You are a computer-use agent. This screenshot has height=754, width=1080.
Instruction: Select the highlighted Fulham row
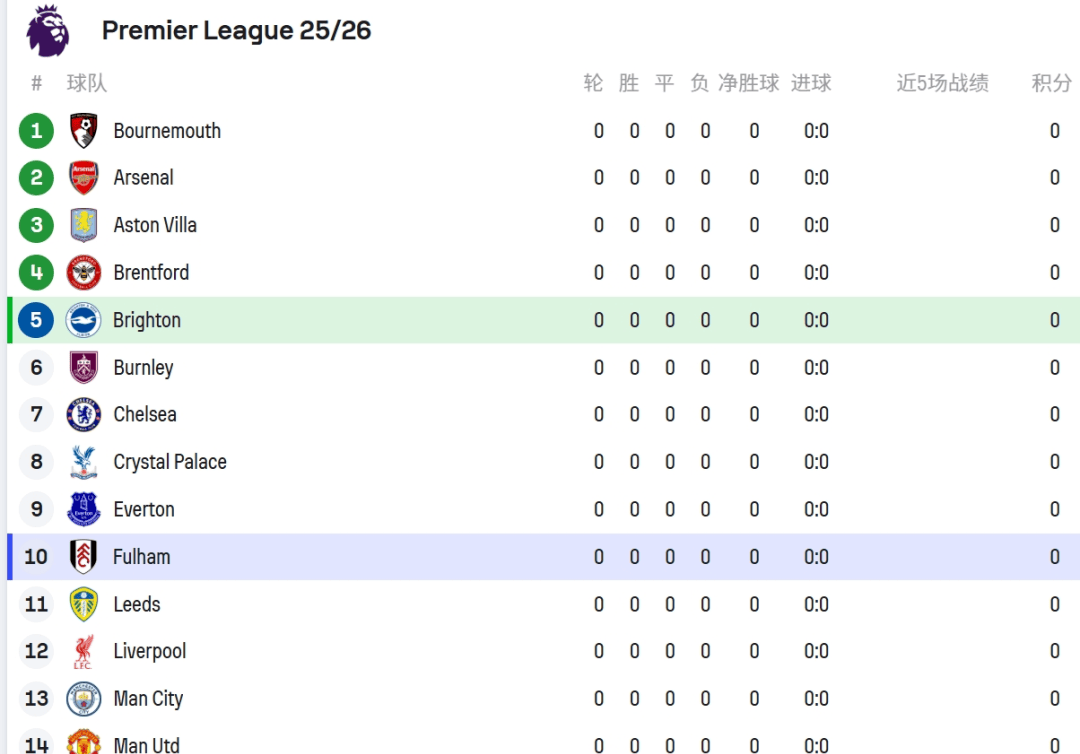tap(540, 557)
